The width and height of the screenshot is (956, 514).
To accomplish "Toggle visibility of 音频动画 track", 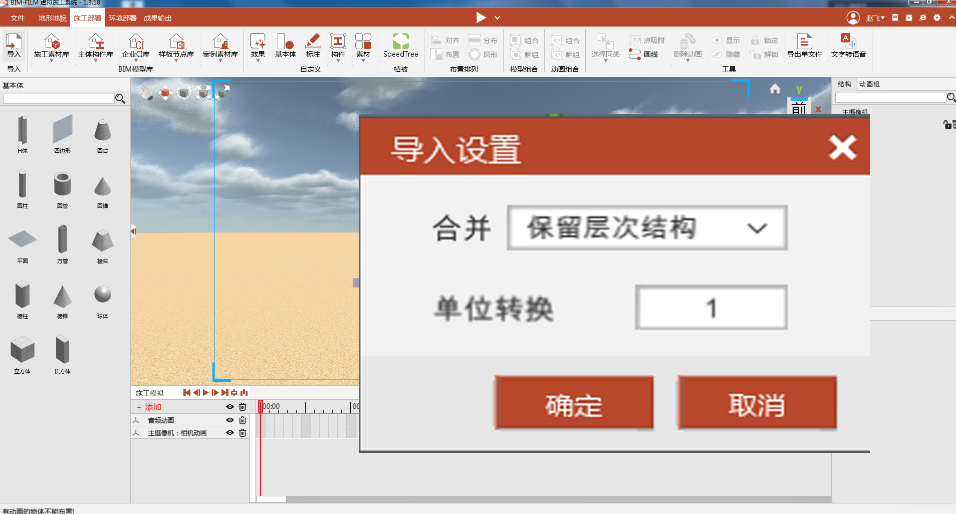I will pyautogui.click(x=230, y=420).
